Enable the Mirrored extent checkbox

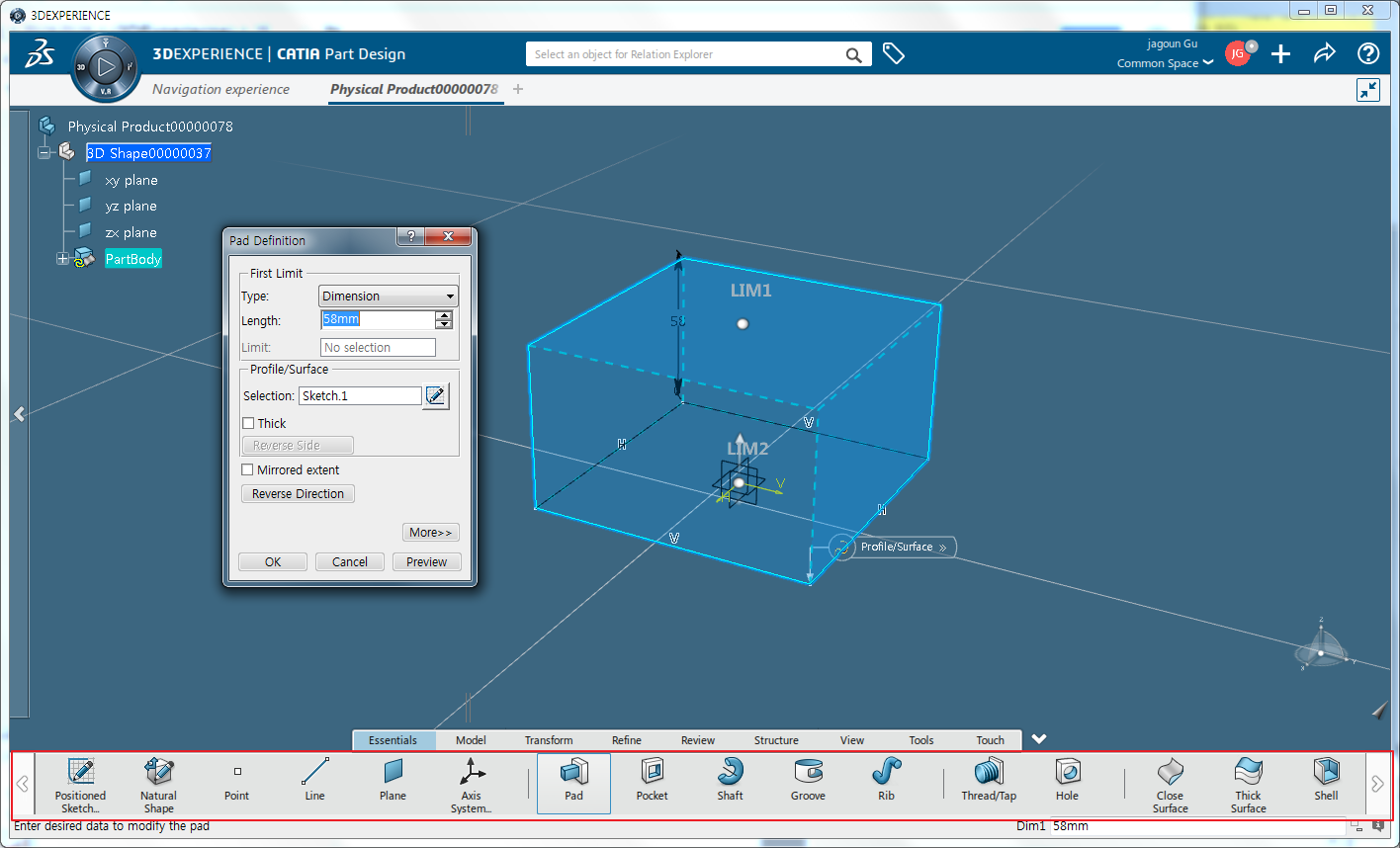[248, 469]
